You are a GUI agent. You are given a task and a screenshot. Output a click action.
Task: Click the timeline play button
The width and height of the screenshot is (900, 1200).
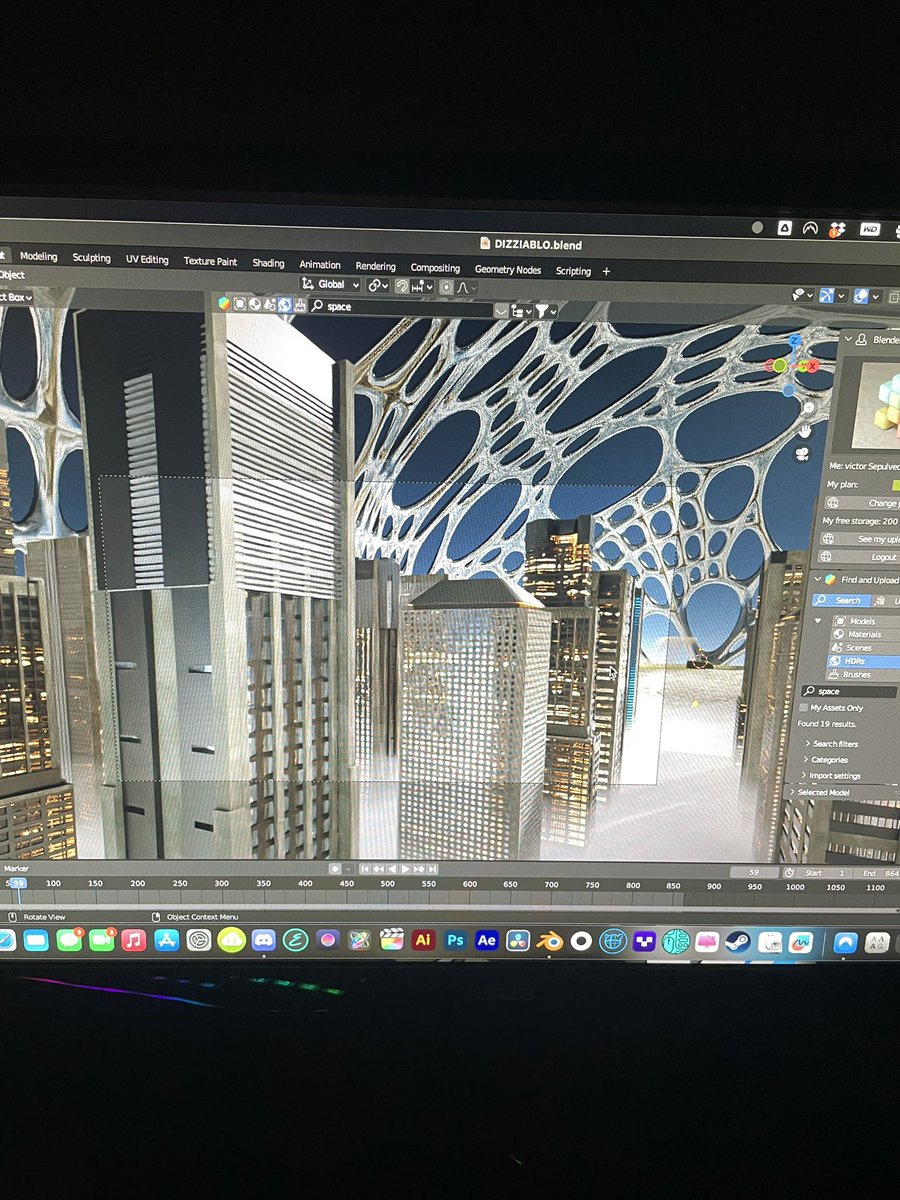405,868
